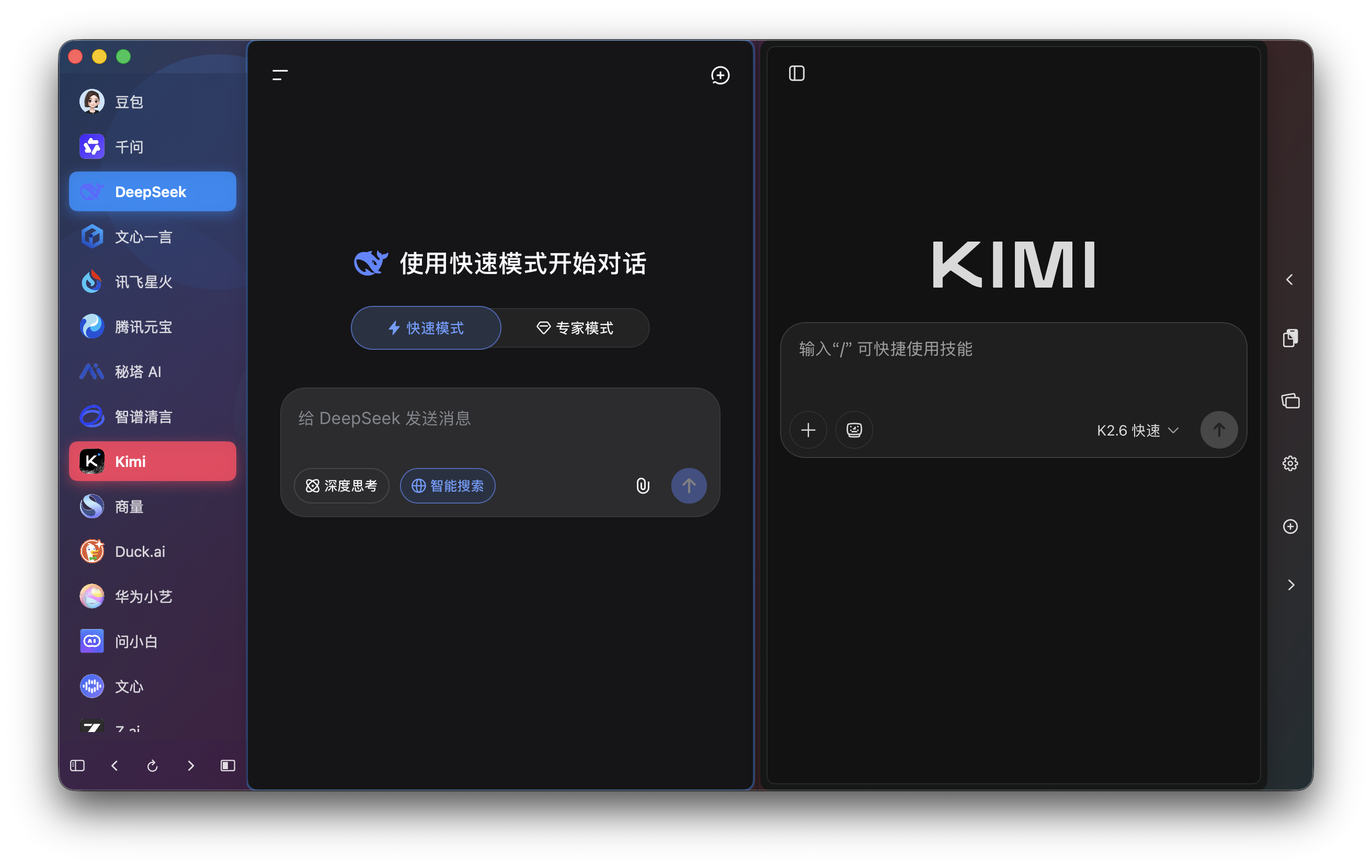The height and width of the screenshot is (868, 1372).
Task: Go back with bottom toolbar arrow
Action: 115,766
